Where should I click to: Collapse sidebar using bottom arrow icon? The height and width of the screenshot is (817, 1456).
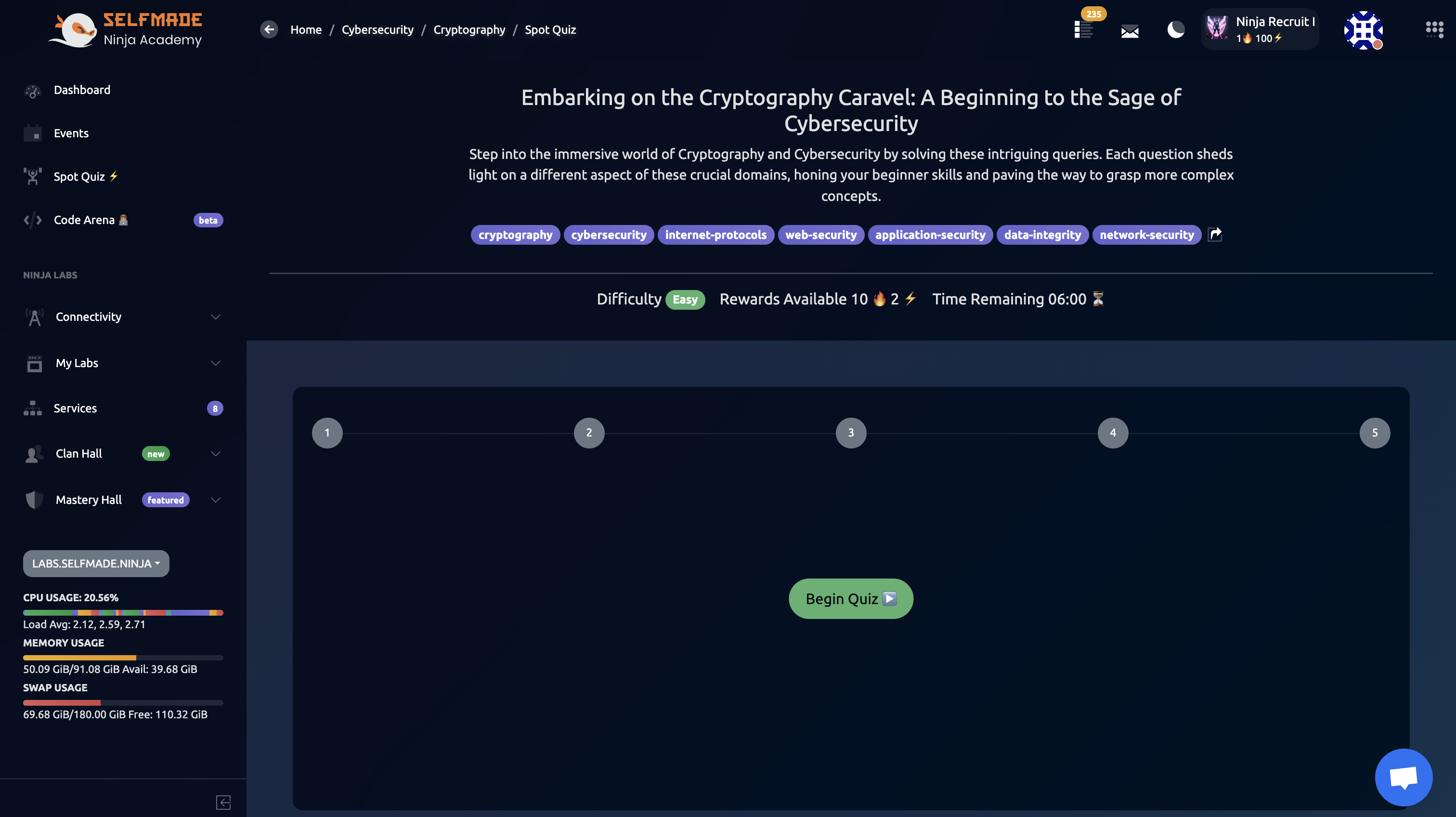pos(223,802)
